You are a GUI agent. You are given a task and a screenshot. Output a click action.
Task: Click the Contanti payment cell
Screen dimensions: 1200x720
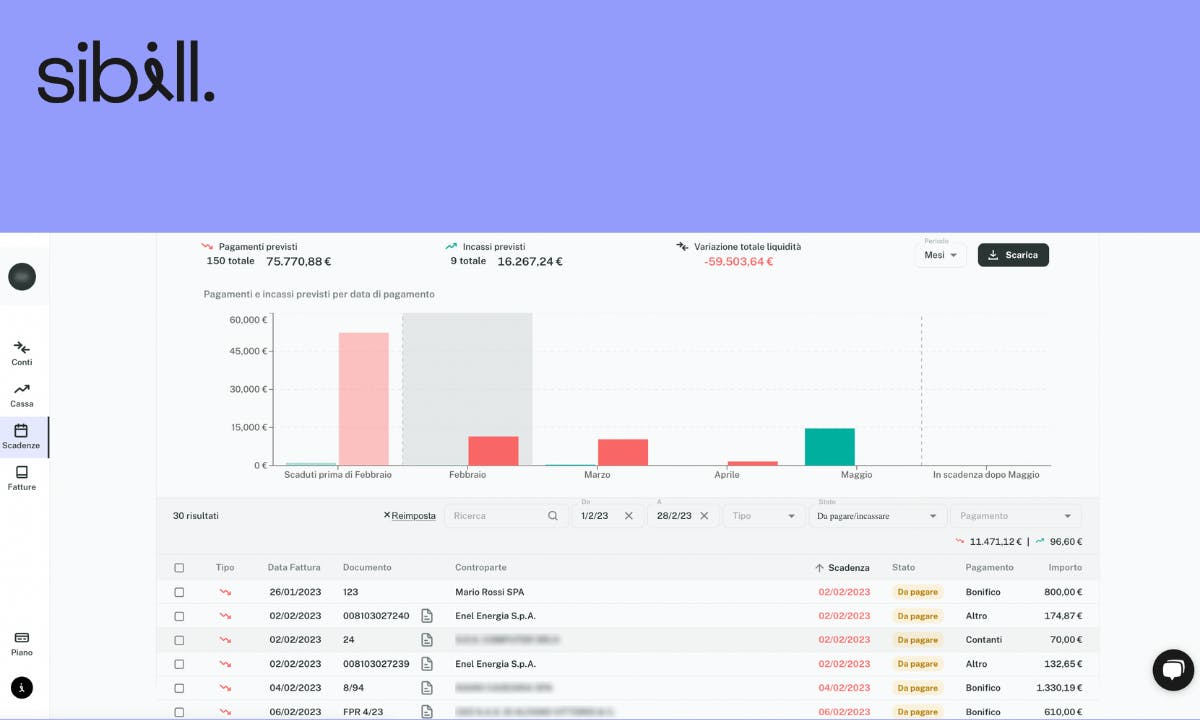[x=984, y=640]
